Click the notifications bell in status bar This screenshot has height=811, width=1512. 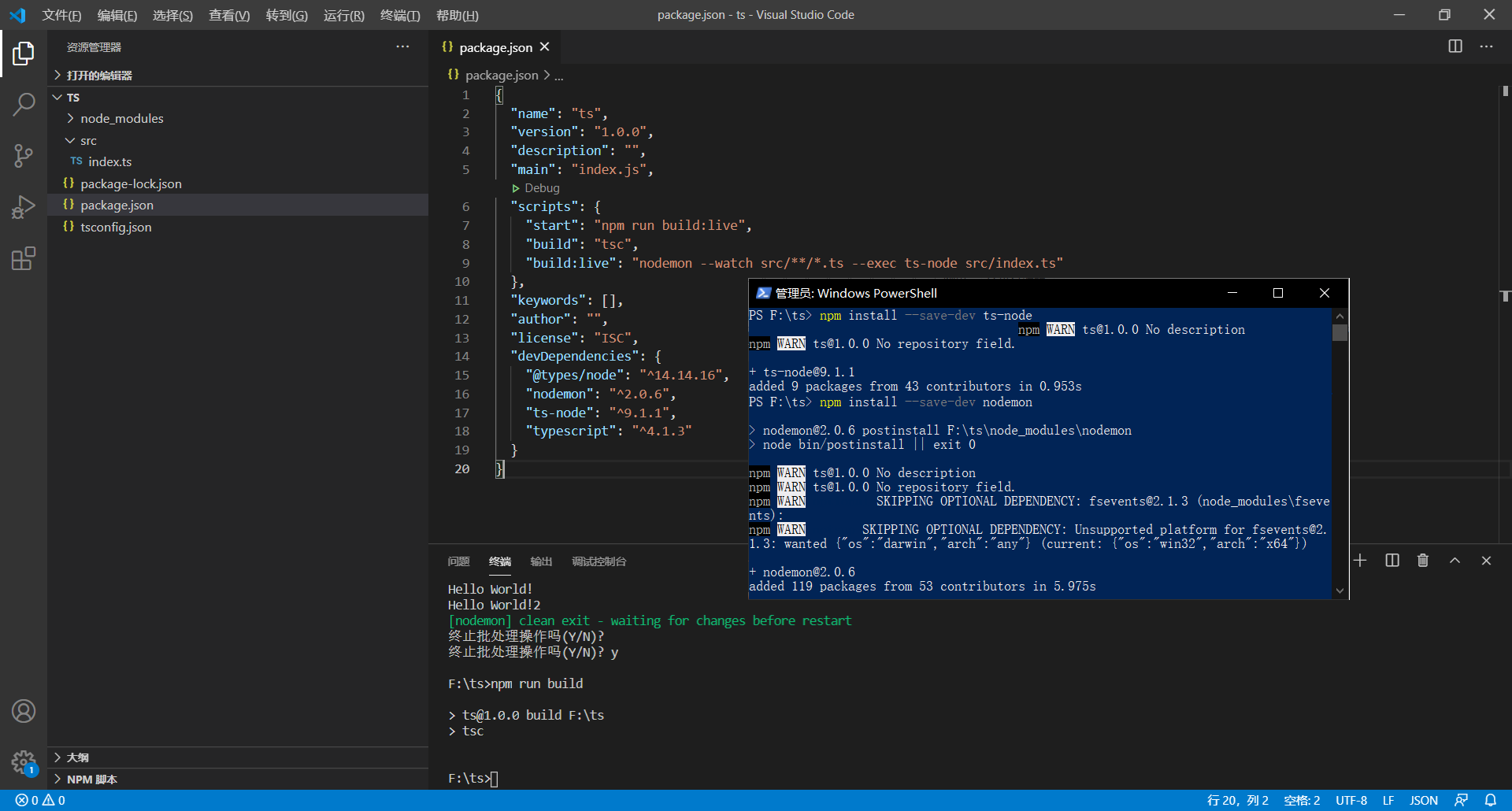tap(1490, 800)
